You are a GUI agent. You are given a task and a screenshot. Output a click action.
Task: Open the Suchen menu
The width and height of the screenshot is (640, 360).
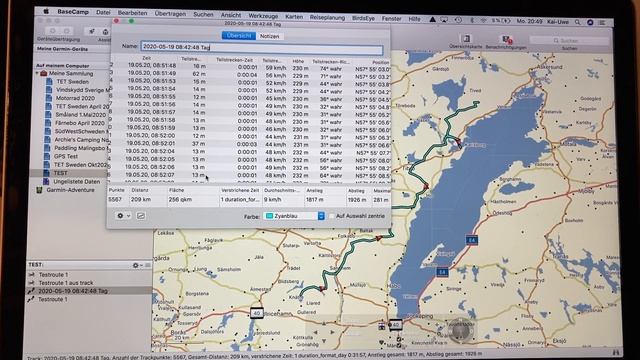point(203,14)
